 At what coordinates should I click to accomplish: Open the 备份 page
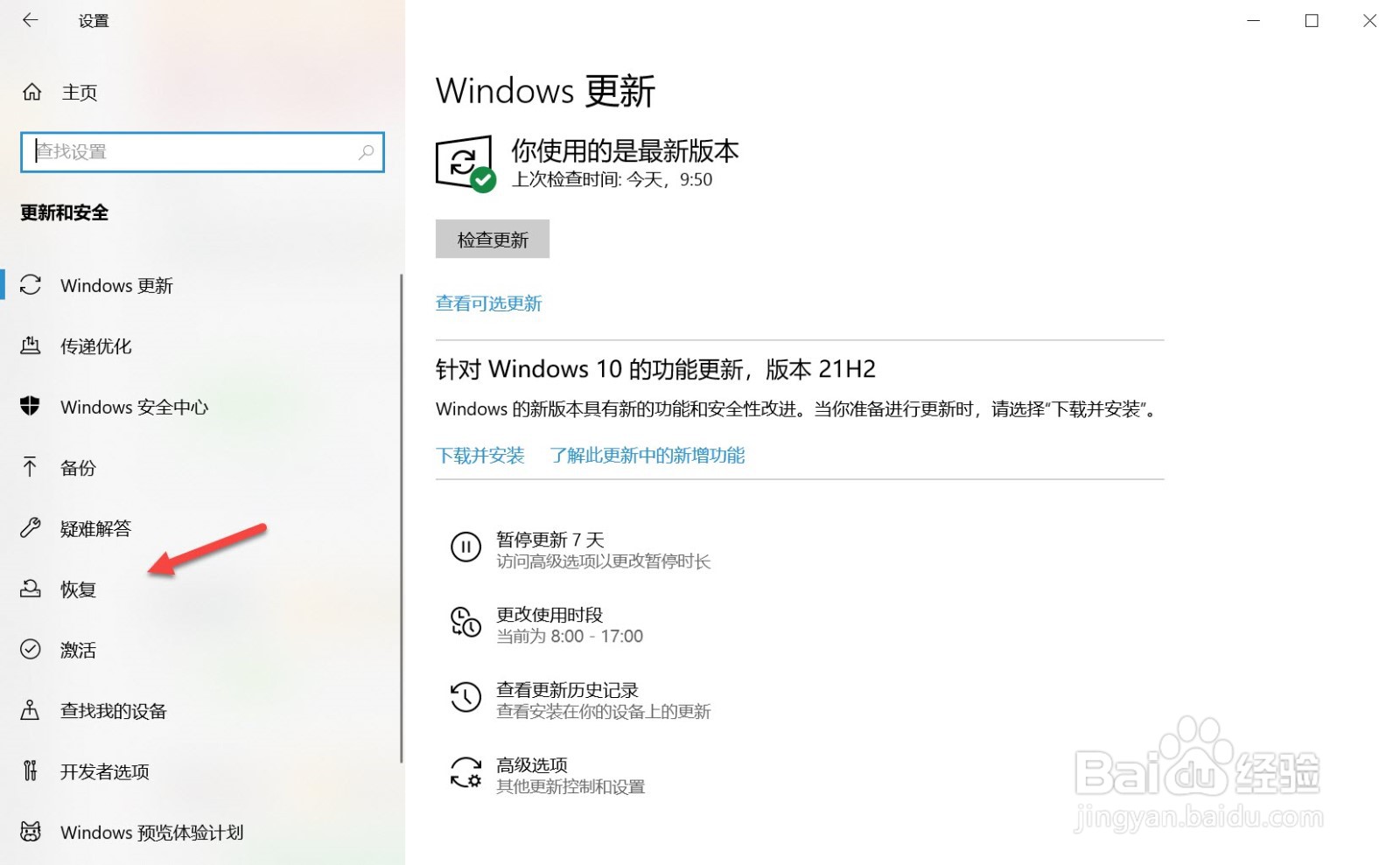pyautogui.click(x=78, y=468)
